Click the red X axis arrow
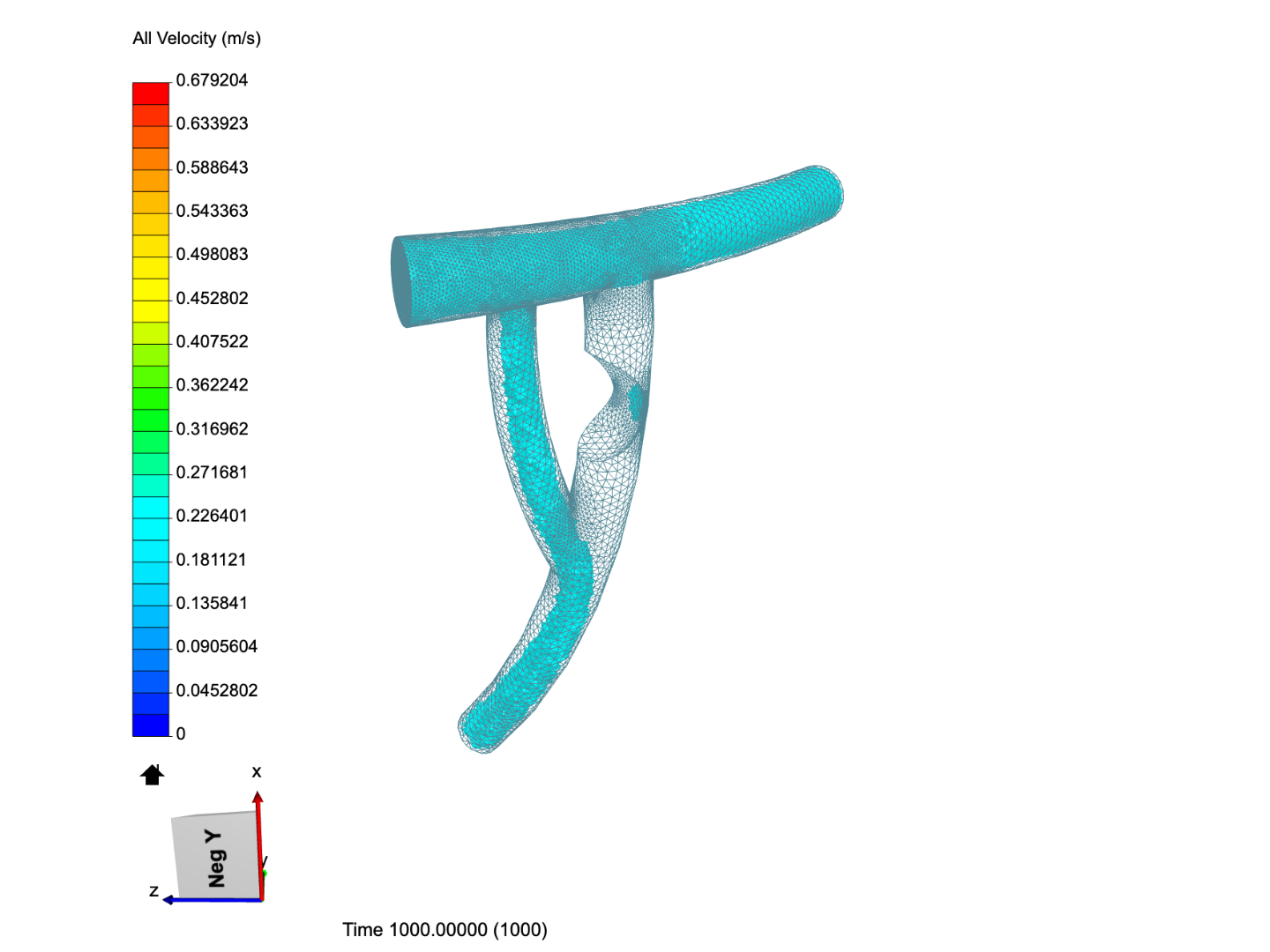This screenshot has width=1270, height=952. [258, 844]
